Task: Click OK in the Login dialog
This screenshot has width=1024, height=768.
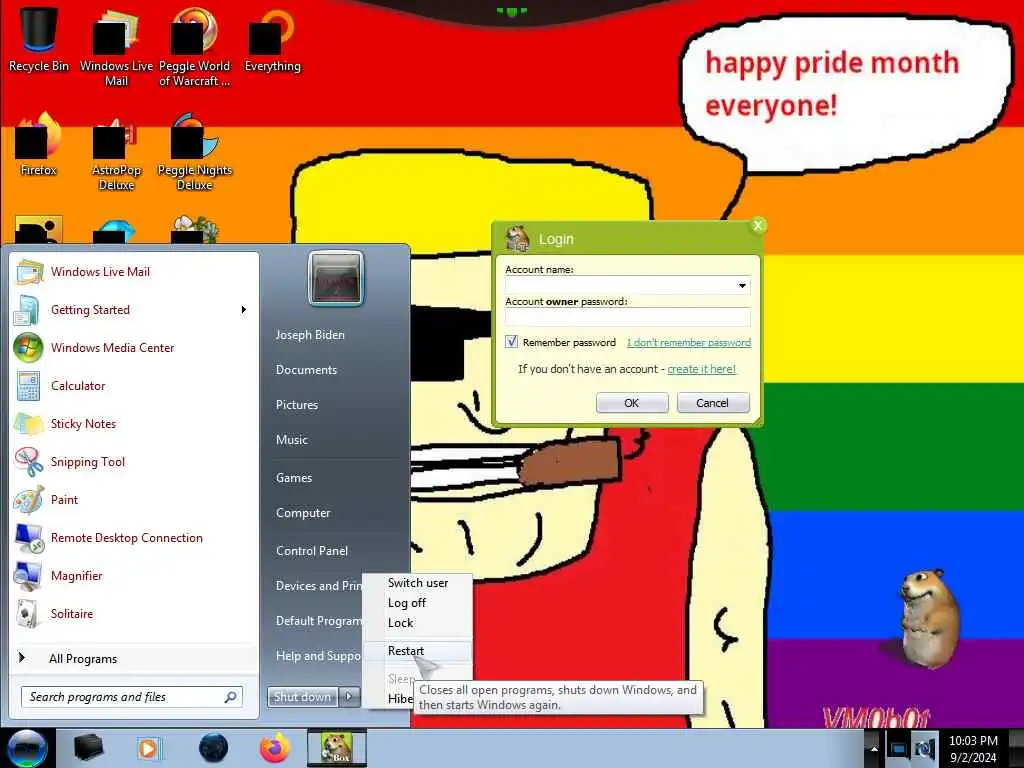Action: pyautogui.click(x=632, y=403)
